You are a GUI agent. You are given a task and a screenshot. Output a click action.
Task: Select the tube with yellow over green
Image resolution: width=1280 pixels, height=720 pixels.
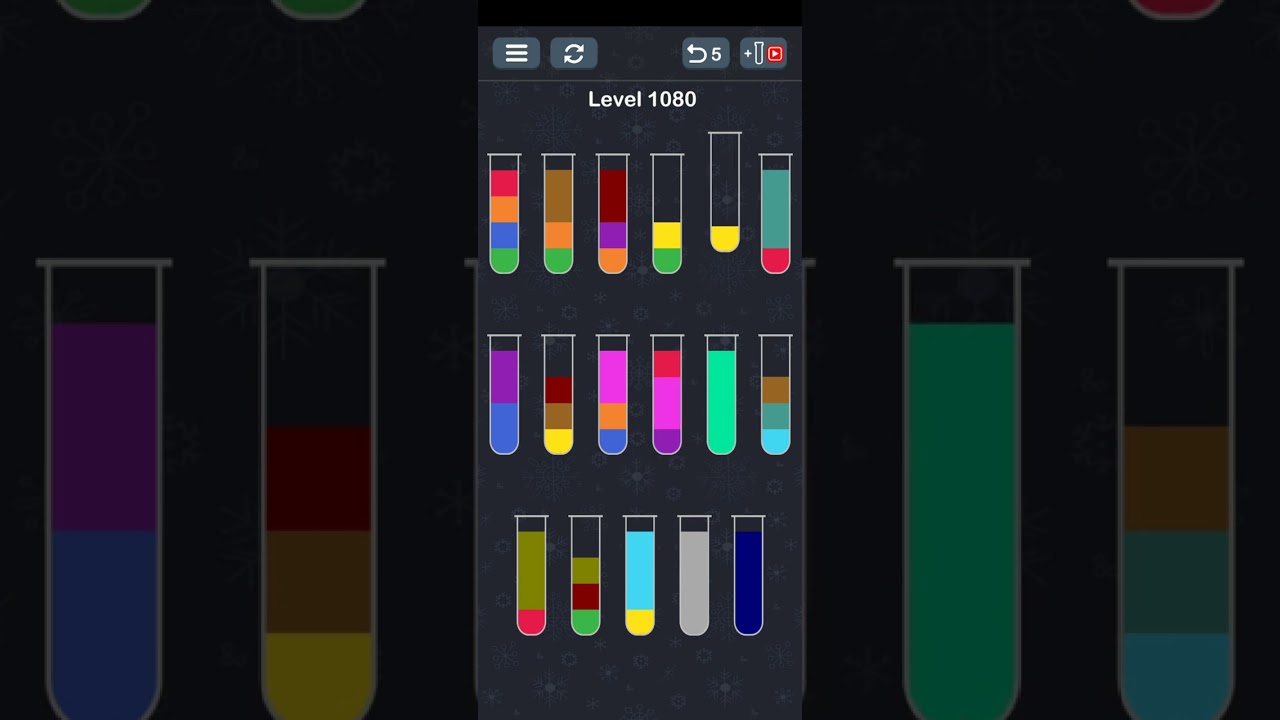667,214
